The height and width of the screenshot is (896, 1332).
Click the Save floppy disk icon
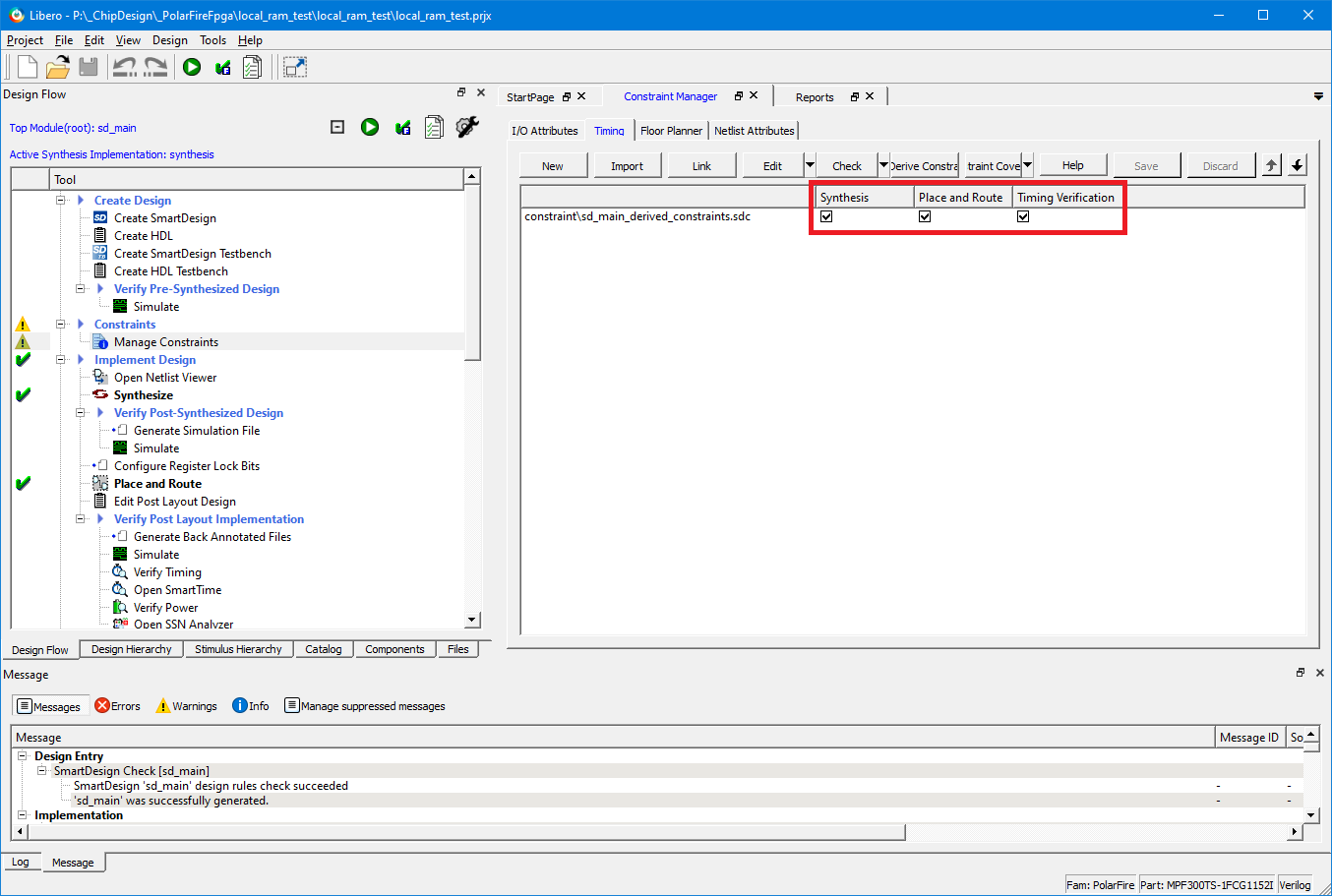pos(89,67)
